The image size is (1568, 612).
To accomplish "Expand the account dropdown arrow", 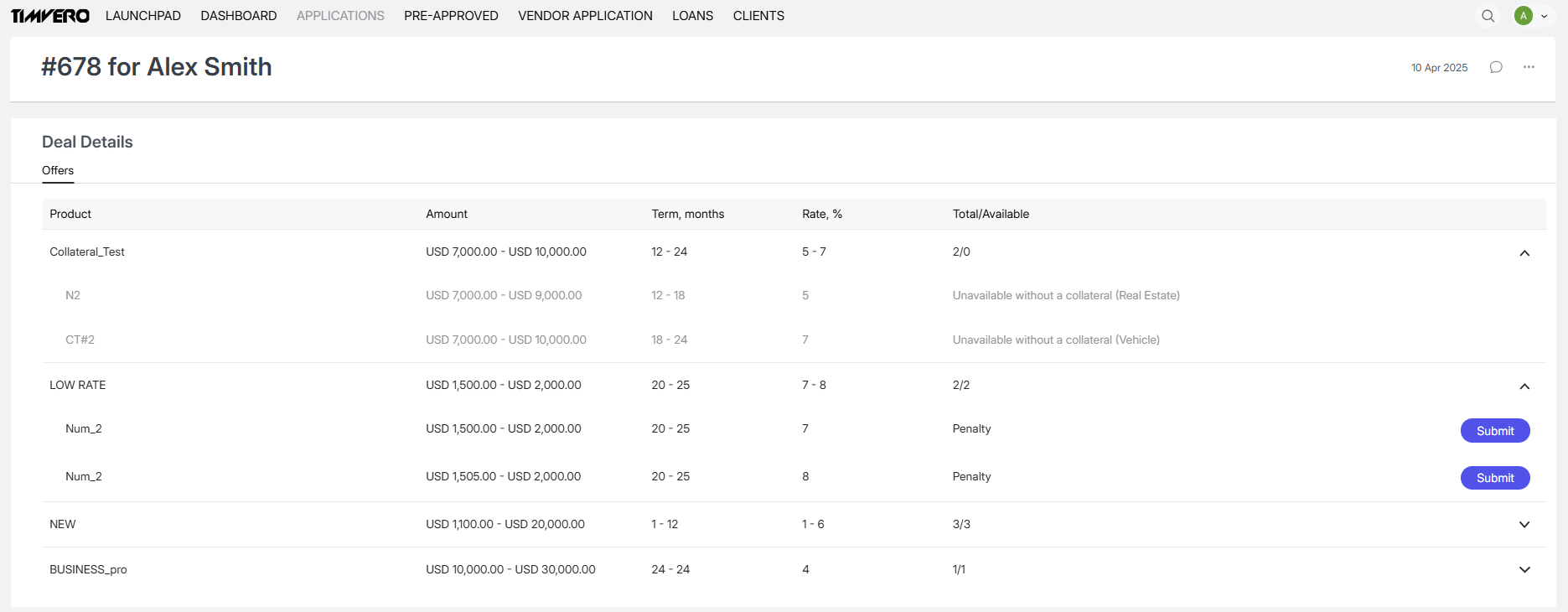I will pos(1545,16).
